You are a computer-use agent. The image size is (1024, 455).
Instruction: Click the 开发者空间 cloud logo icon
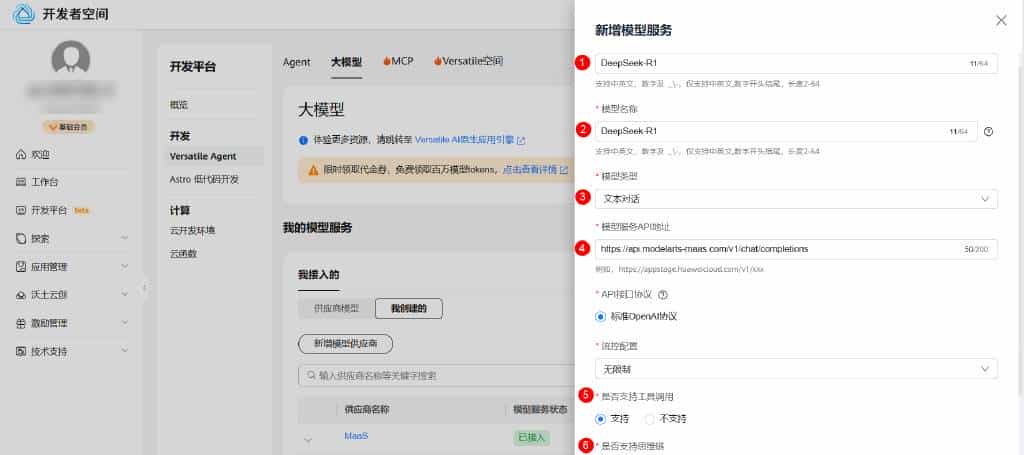[24, 14]
